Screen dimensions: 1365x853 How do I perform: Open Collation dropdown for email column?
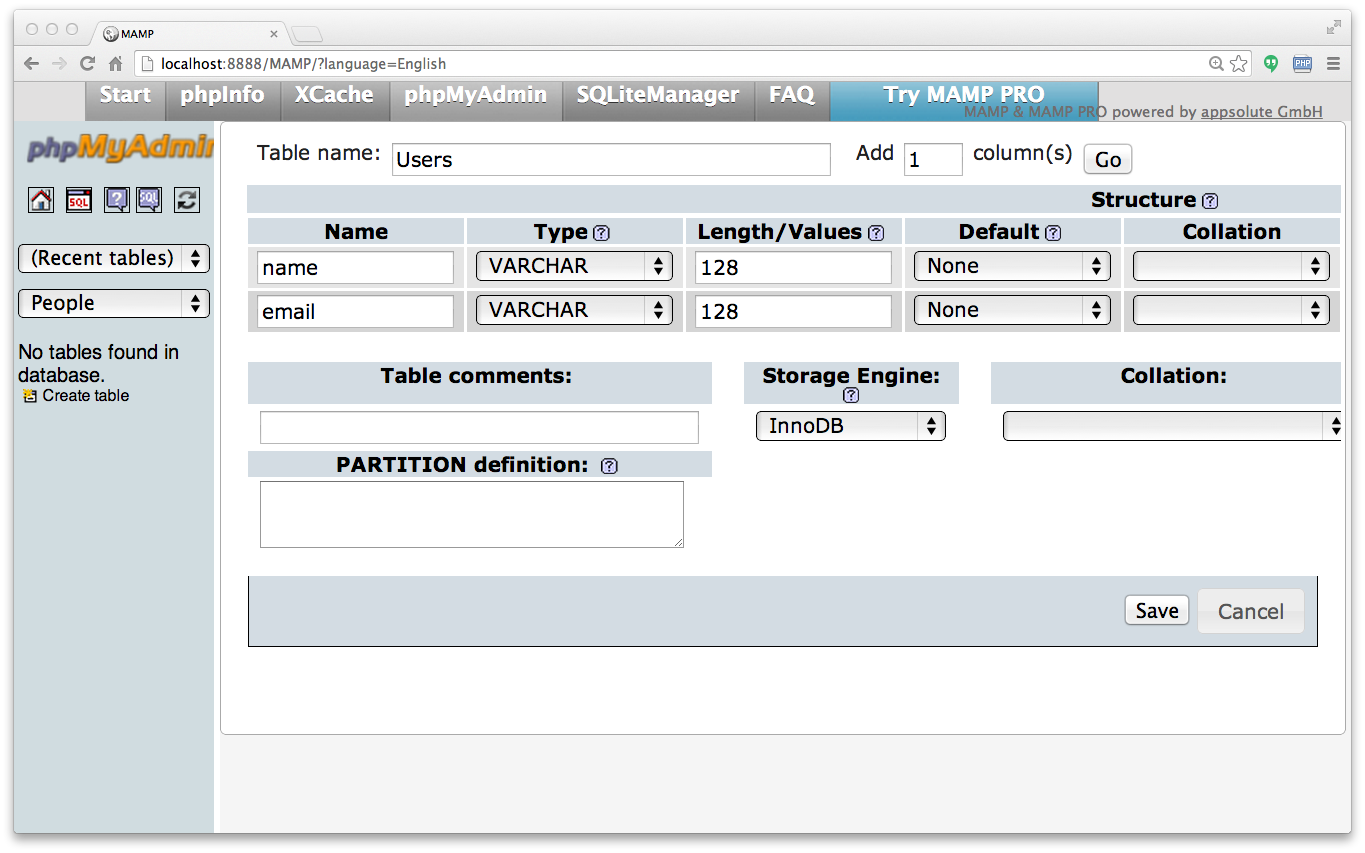click(1231, 310)
